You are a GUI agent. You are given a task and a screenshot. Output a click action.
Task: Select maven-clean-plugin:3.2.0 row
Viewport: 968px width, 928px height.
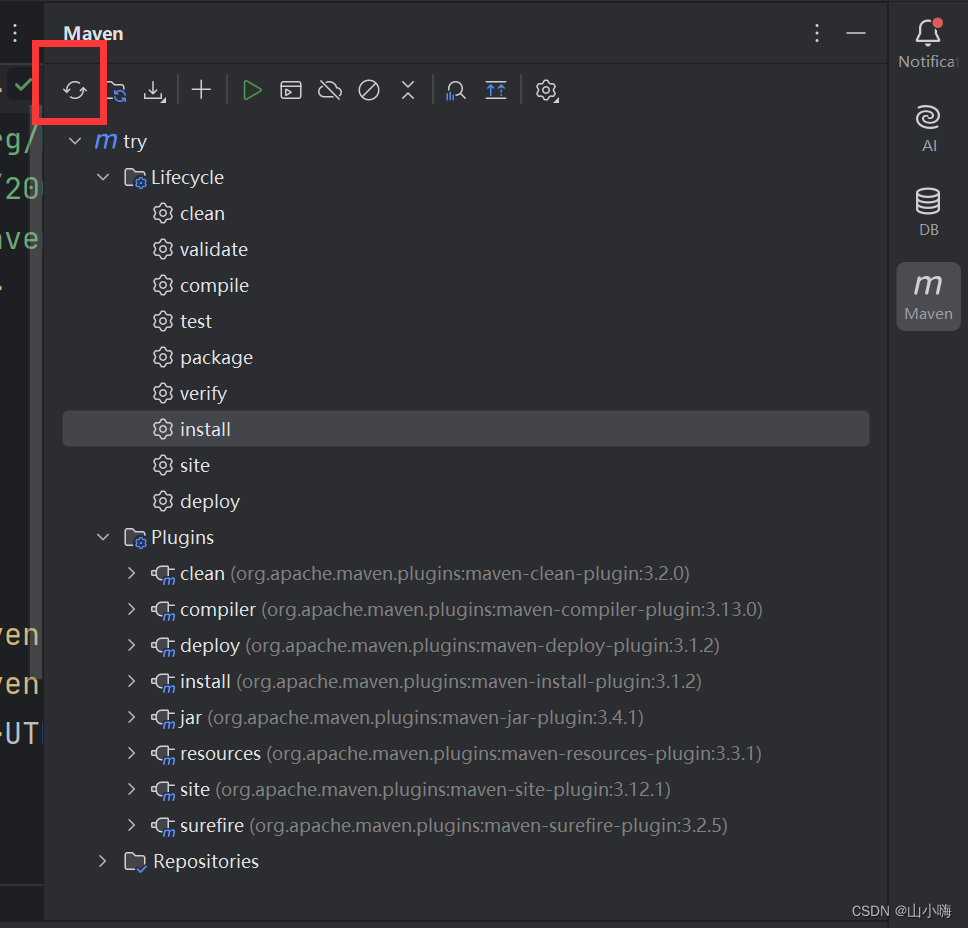[x=465, y=574]
